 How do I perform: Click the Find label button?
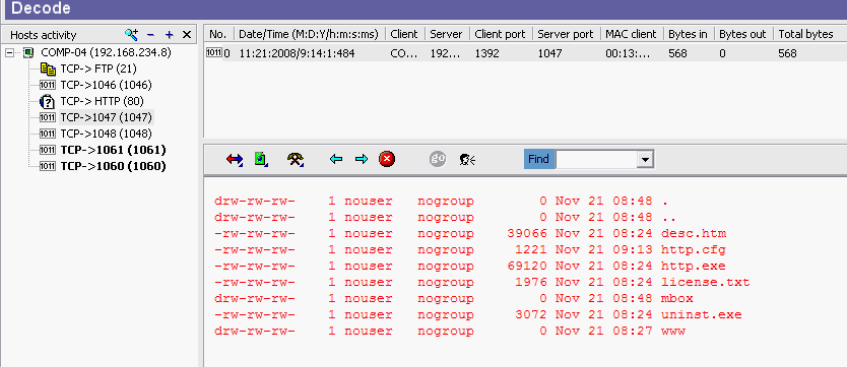539,159
